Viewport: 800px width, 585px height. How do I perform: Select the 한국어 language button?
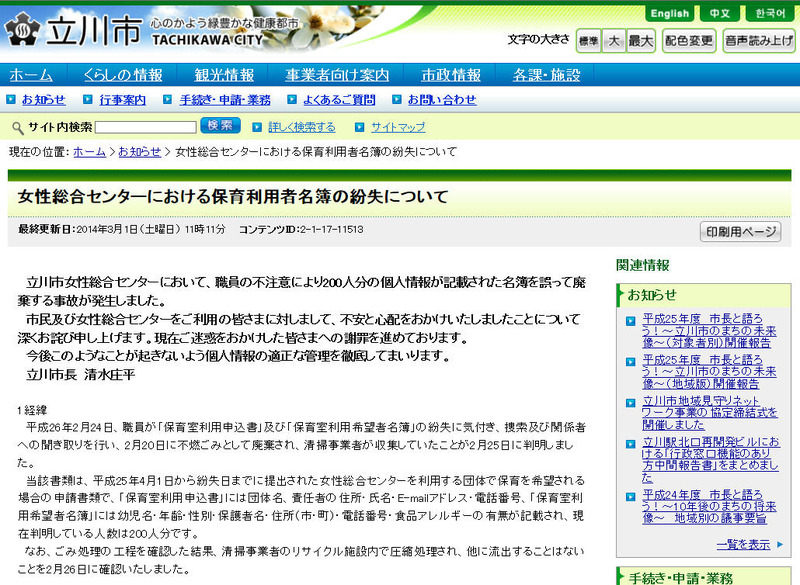coord(769,13)
